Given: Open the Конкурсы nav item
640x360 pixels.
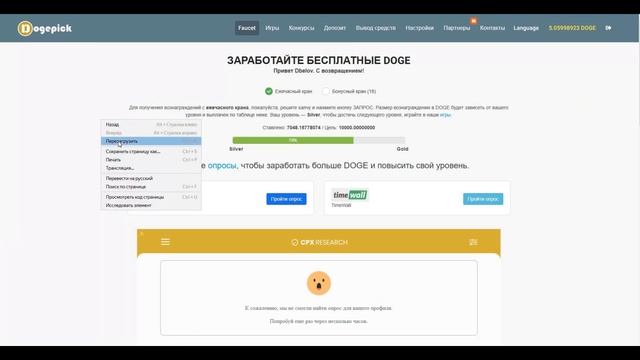Looking at the screenshot, I should click(302, 28).
